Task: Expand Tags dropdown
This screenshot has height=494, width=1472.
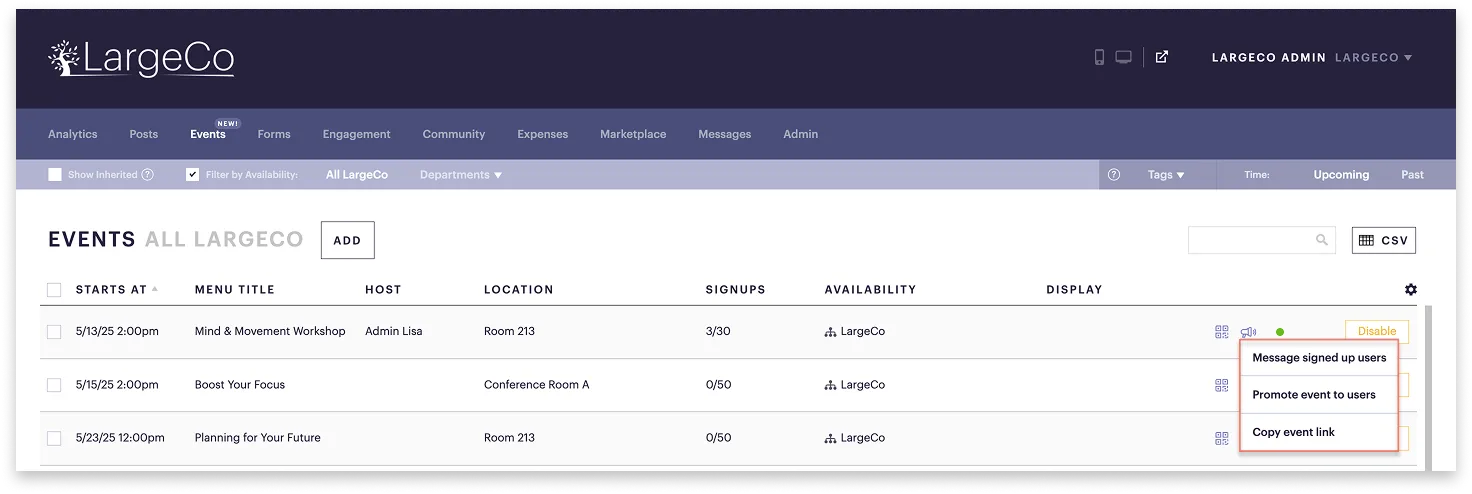Action: point(1166,174)
